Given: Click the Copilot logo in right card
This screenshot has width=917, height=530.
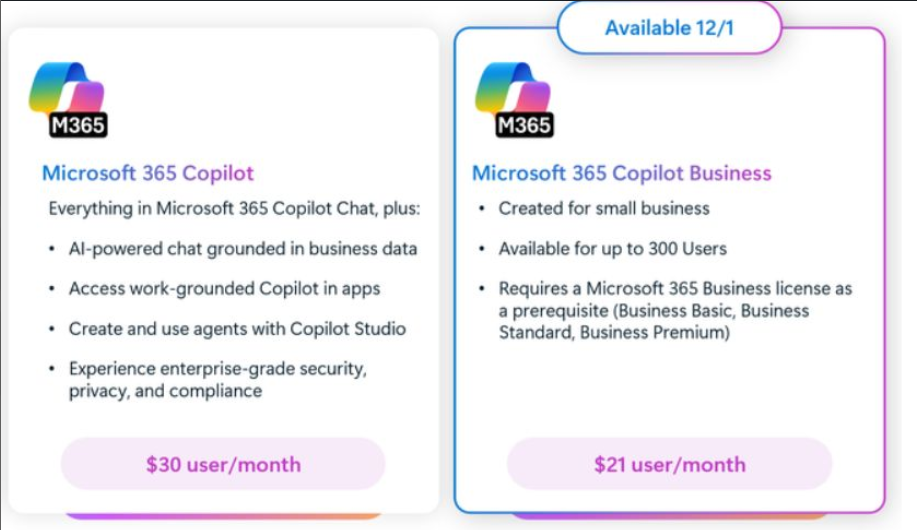Looking at the screenshot, I should [x=511, y=88].
